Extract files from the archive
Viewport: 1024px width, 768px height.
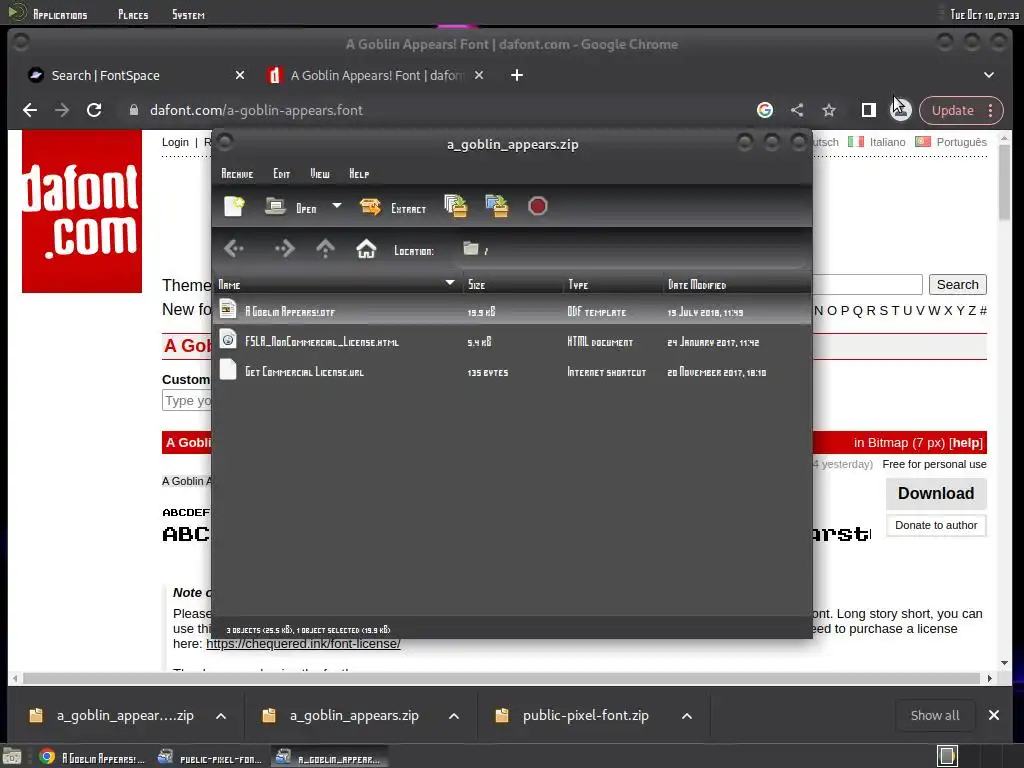coord(393,208)
